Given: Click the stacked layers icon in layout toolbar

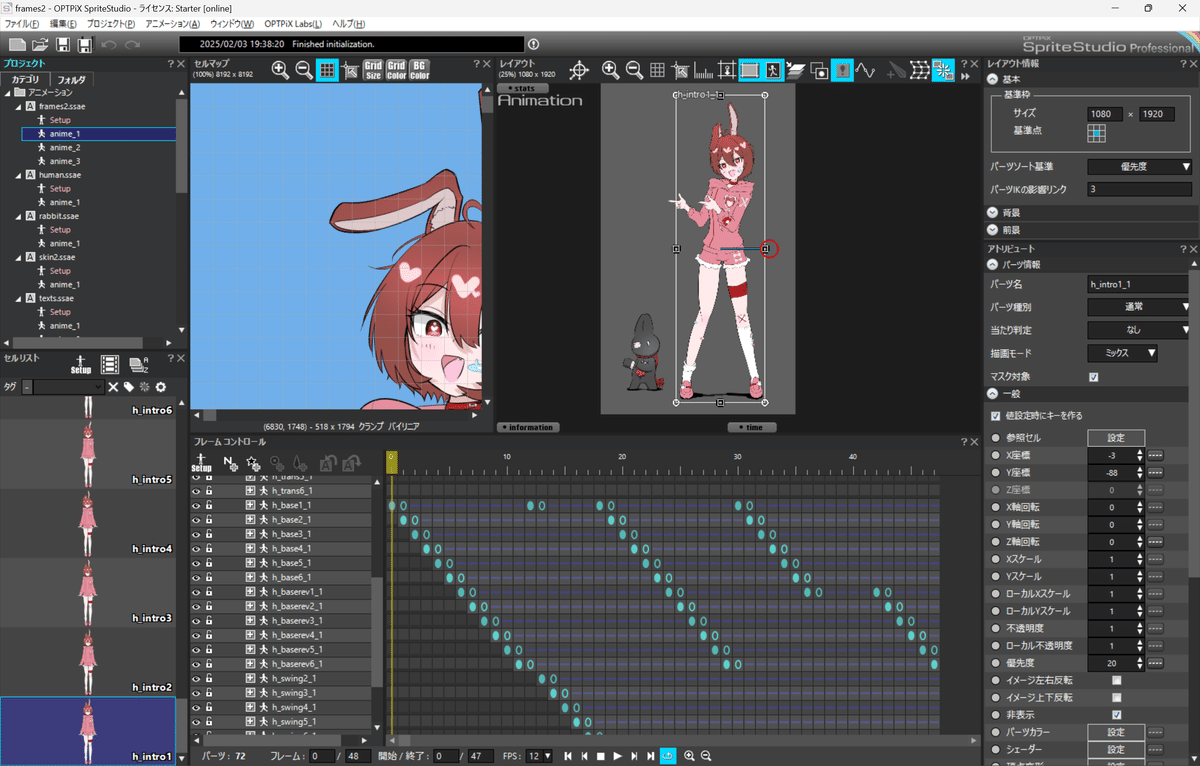Looking at the screenshot, I should click(x=795, y=70).
